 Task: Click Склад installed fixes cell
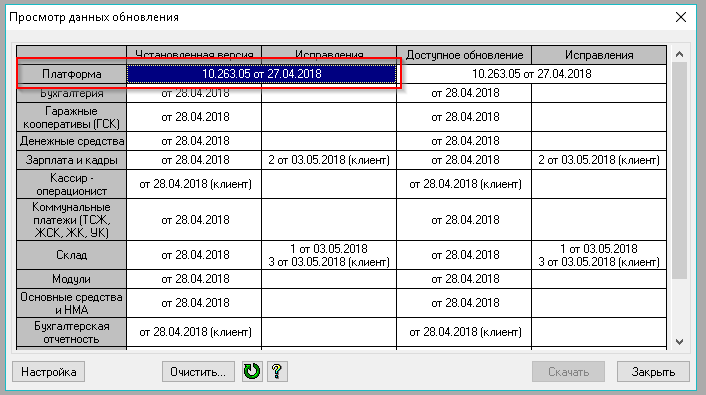[329, 255]
